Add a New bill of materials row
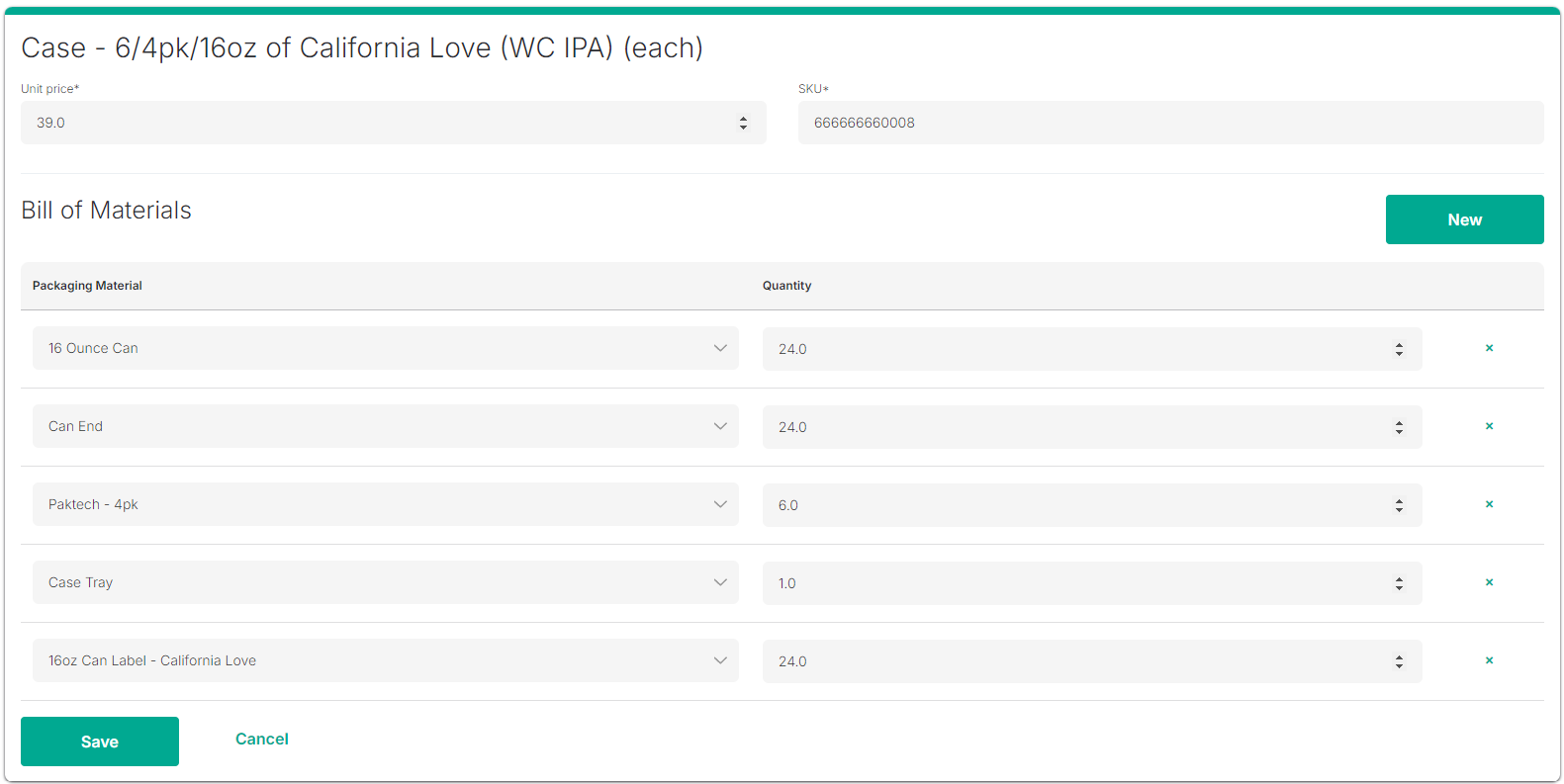 coord(1465,219)
